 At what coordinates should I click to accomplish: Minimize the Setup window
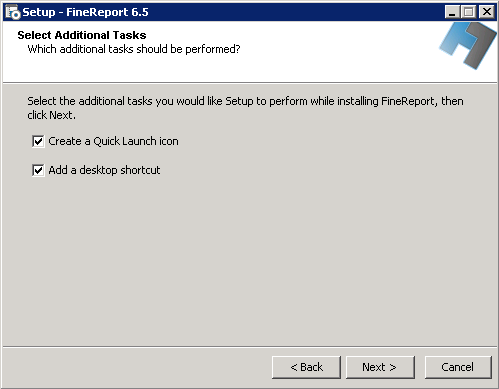click(x=452, y=12)
